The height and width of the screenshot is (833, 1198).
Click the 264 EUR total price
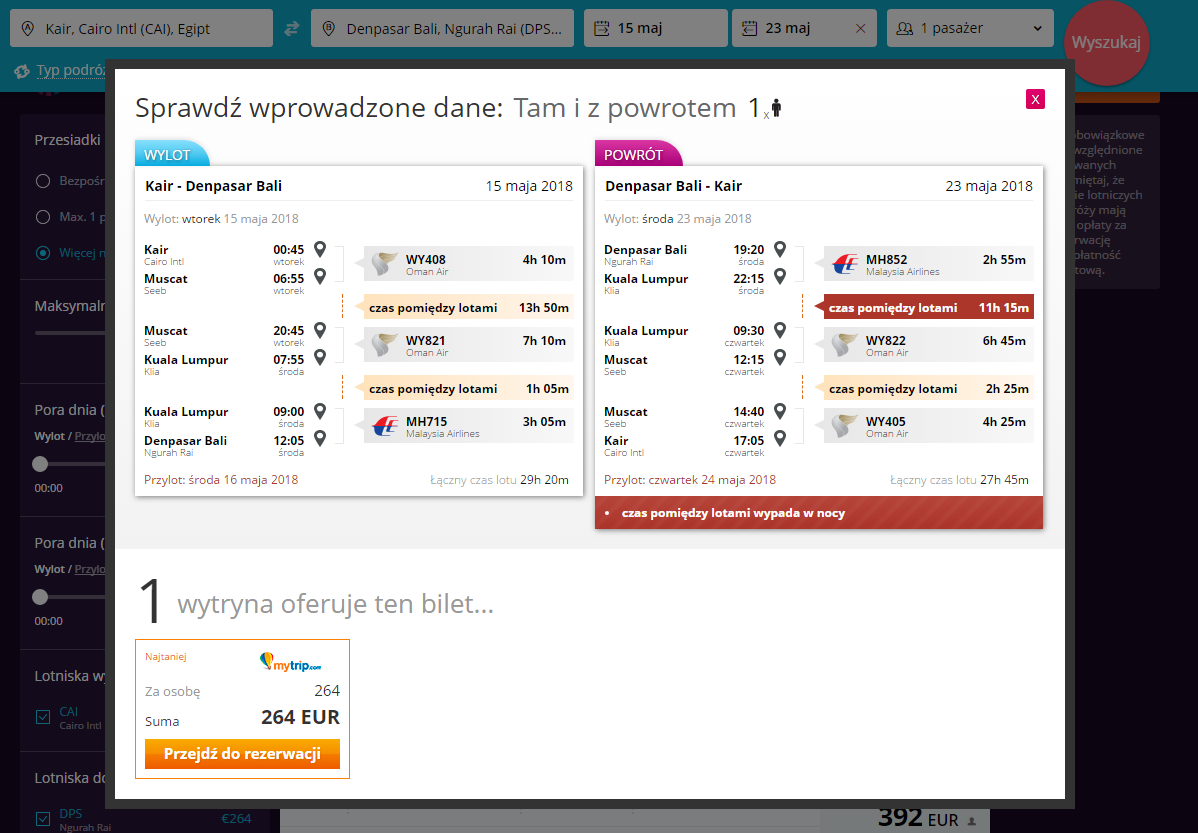[300, 718]
